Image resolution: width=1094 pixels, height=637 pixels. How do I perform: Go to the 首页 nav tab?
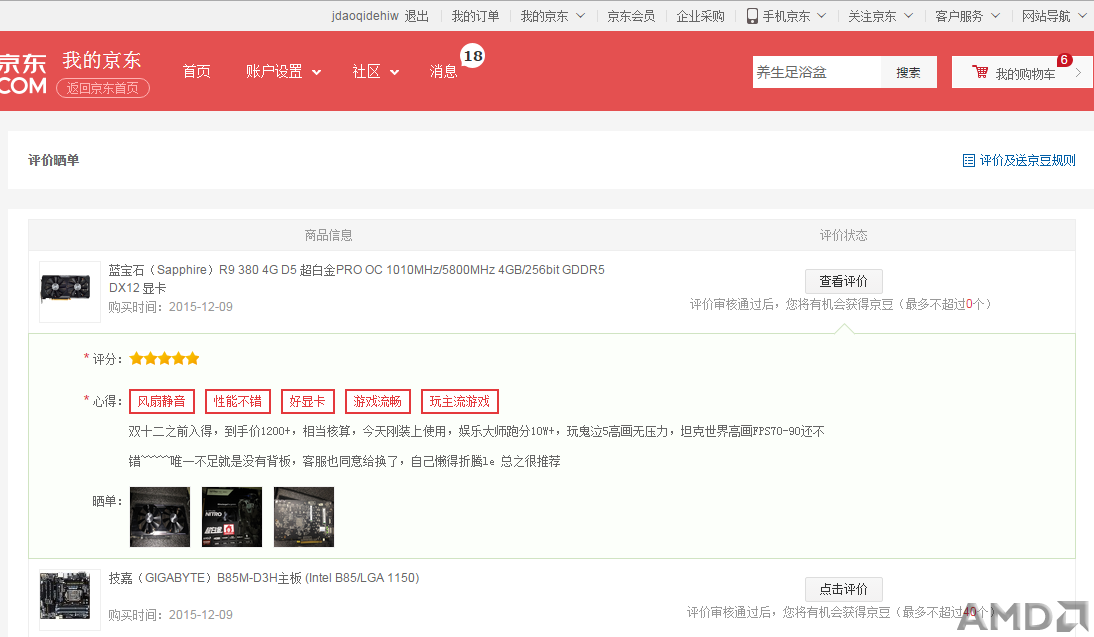[197, 71]
